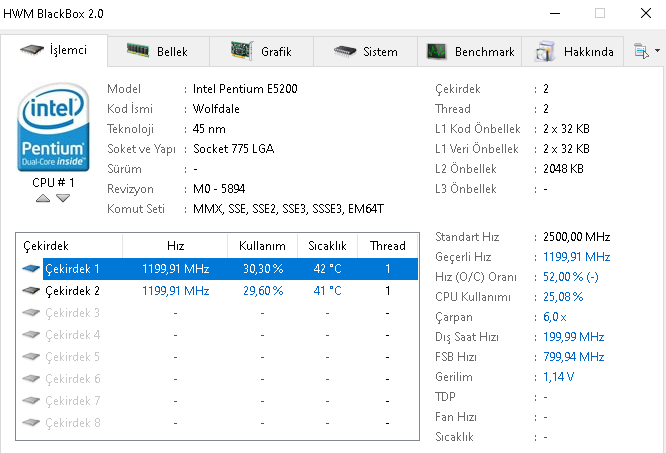Click the export dropdown icon beside Hakkında
Viewport: 666px width, 453px height.
[642, 51]
